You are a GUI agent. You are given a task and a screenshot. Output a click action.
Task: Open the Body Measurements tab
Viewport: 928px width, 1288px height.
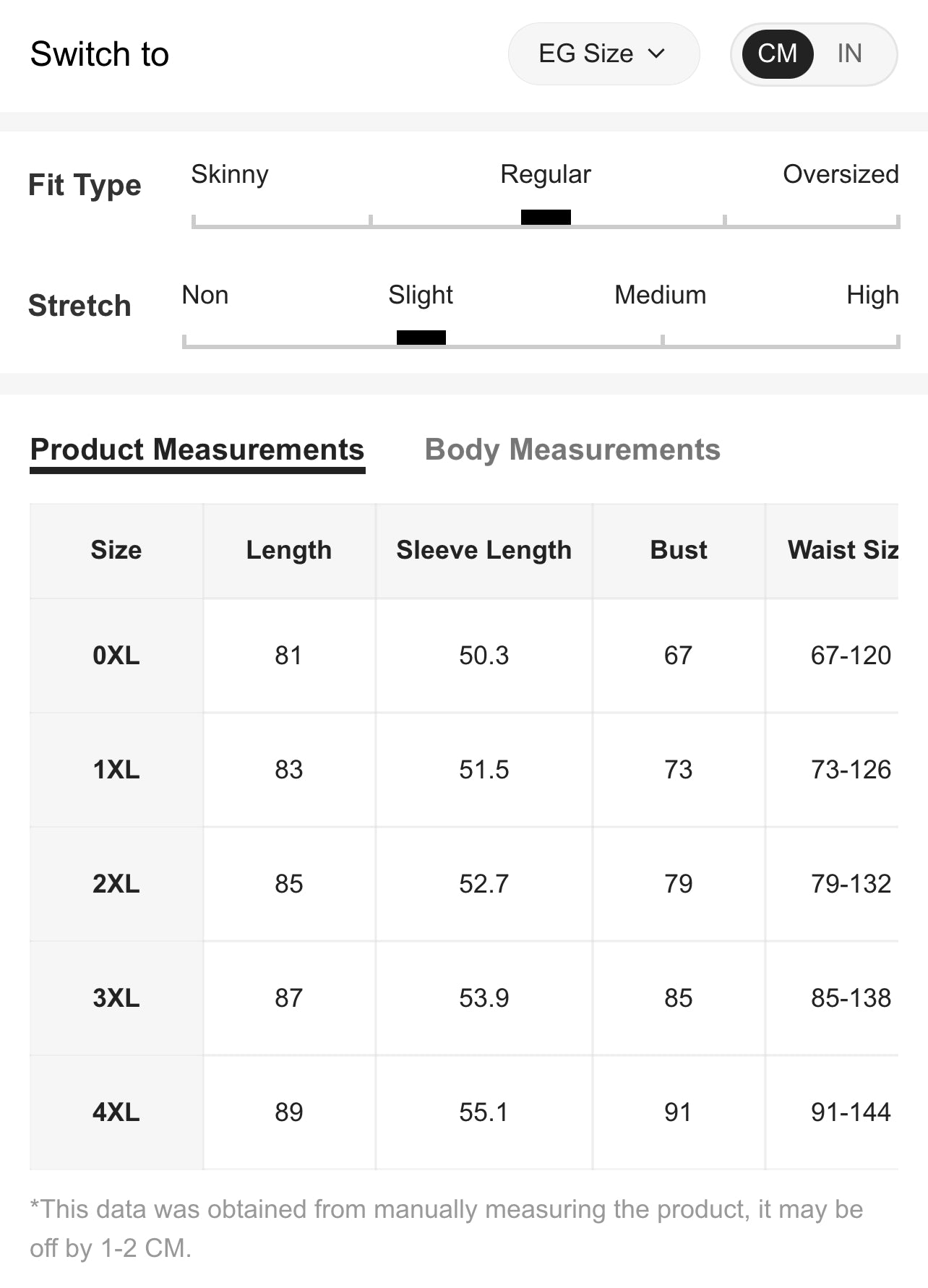pyautogui.click(x=572, y=450)
